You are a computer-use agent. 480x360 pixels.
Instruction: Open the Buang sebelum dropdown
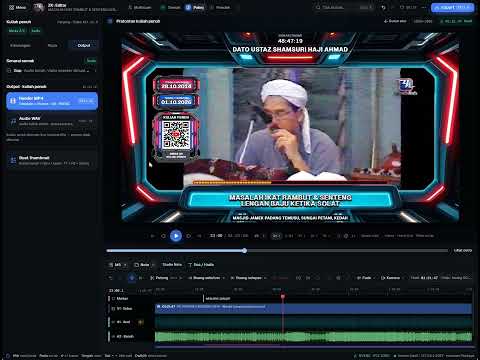pos(206,278)
